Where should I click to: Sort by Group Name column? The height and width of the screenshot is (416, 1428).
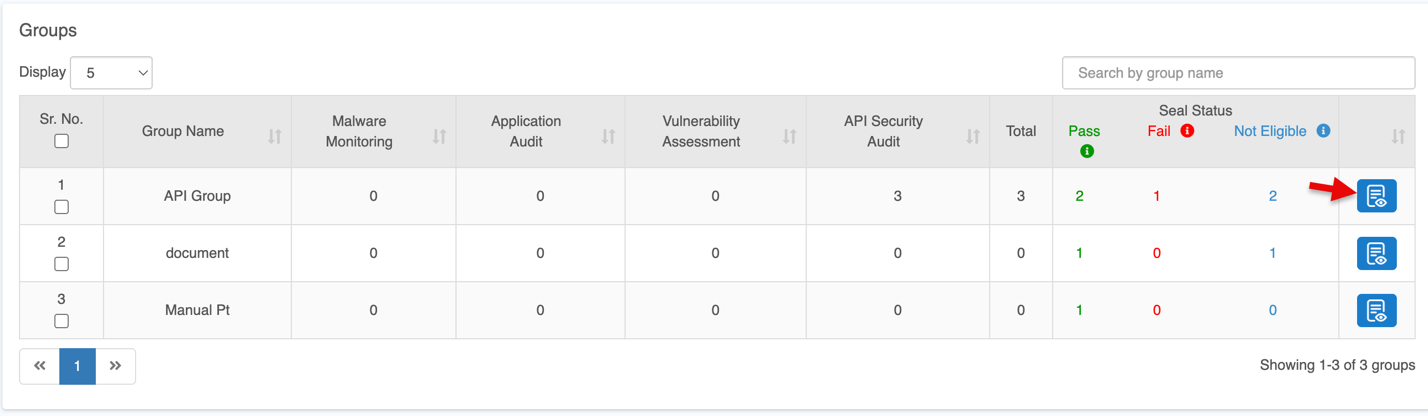(x=274, y=136)
